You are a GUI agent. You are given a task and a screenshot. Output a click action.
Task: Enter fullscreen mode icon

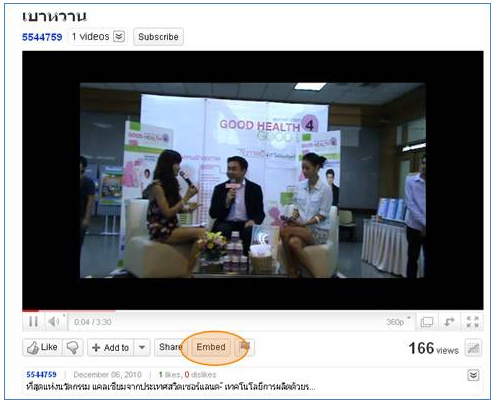472,322
